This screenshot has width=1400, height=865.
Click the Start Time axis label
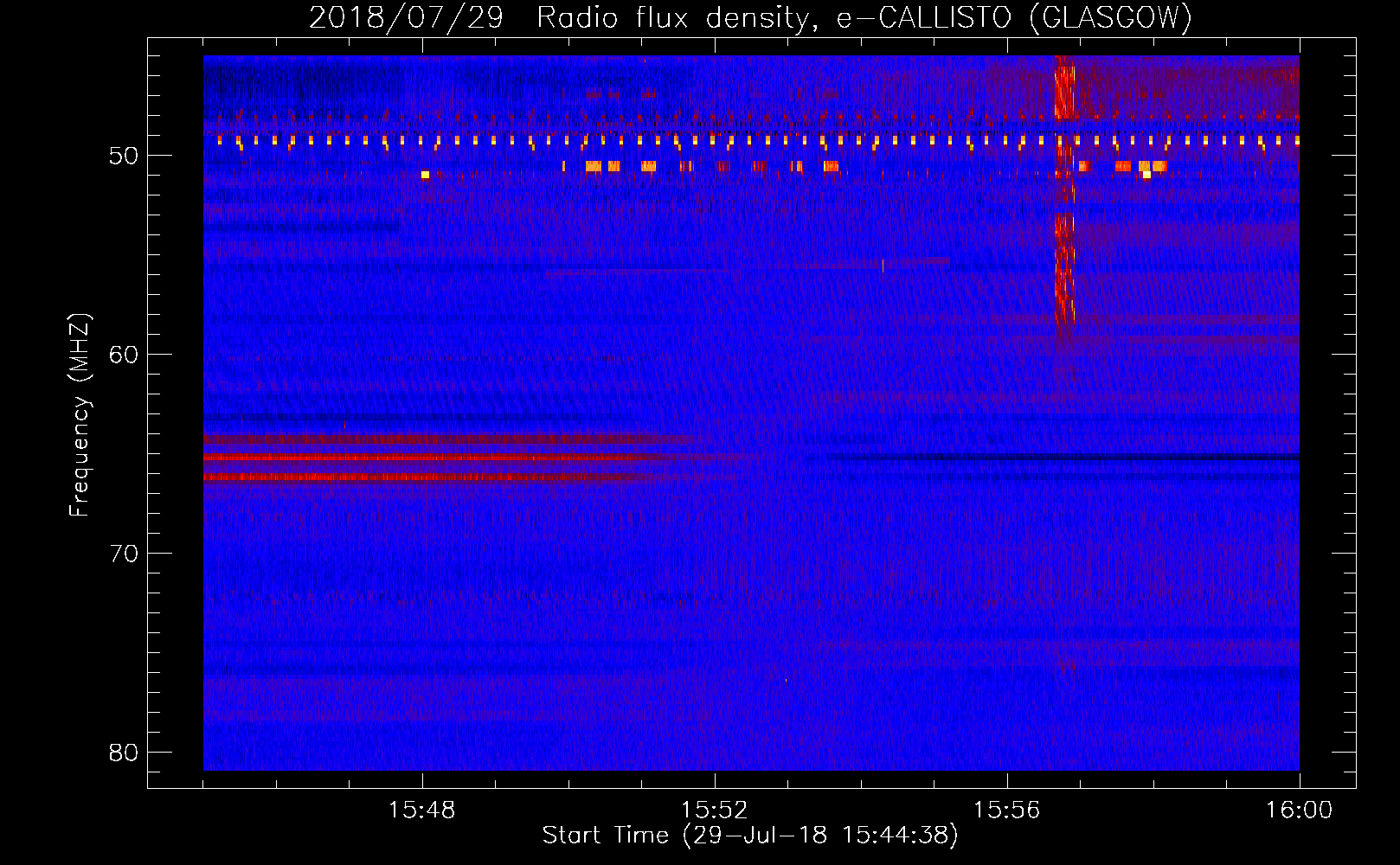(750, 836)
